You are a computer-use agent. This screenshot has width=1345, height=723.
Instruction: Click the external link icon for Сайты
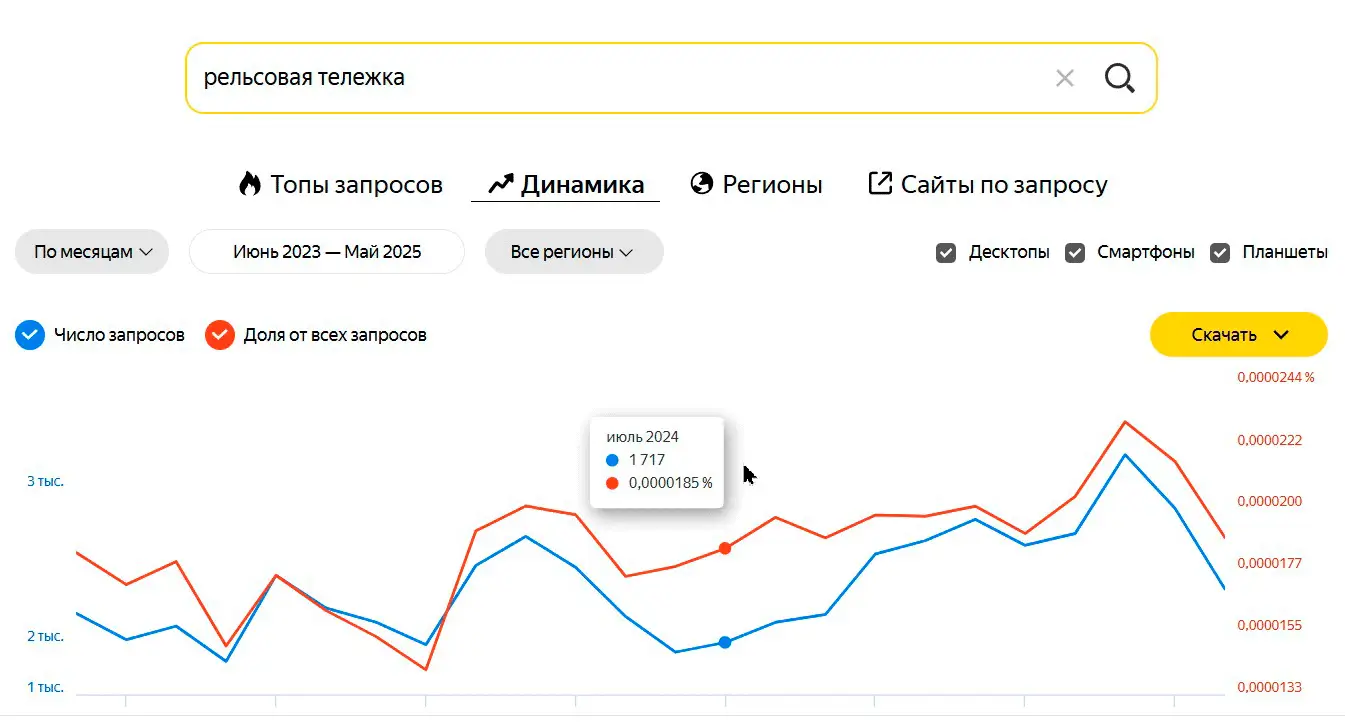pos(880,184)
